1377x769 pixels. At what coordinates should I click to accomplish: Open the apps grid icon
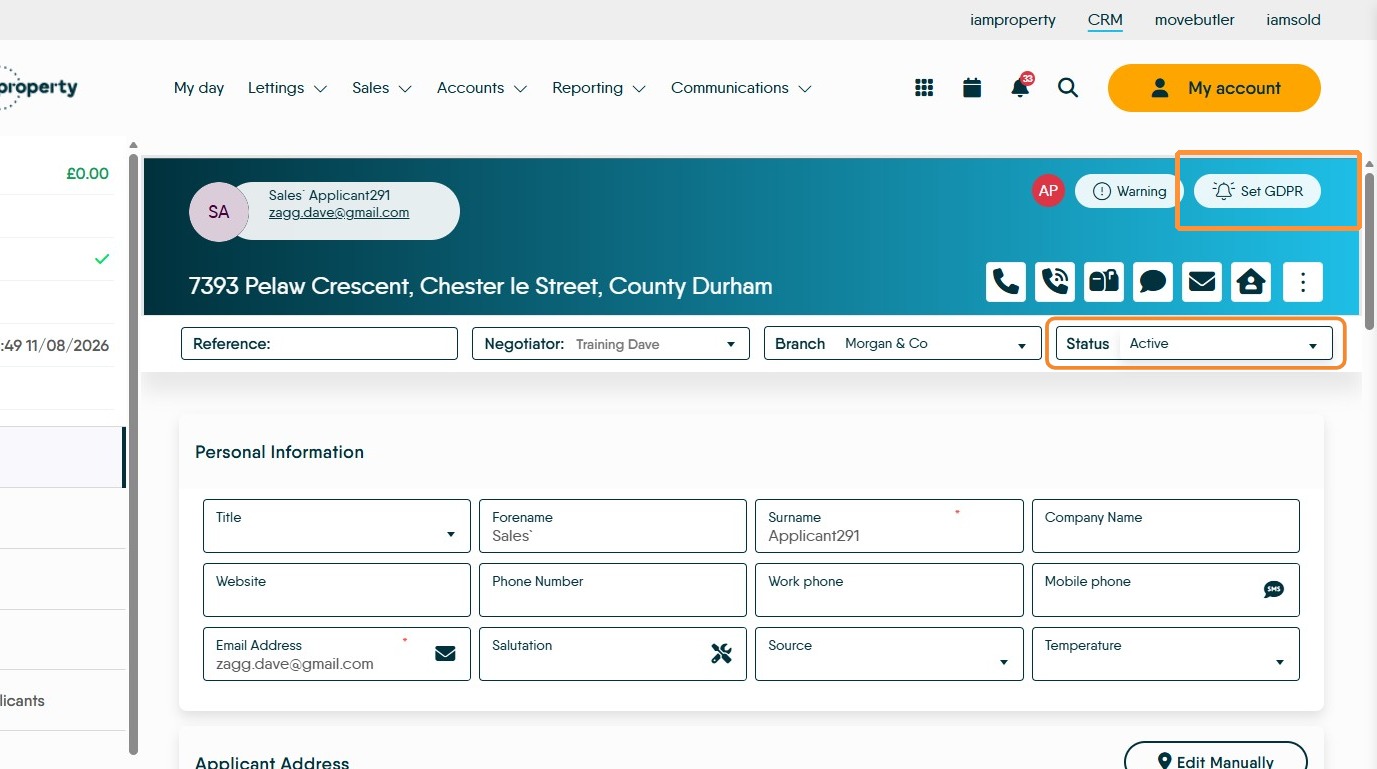click(x=924, y=88)
